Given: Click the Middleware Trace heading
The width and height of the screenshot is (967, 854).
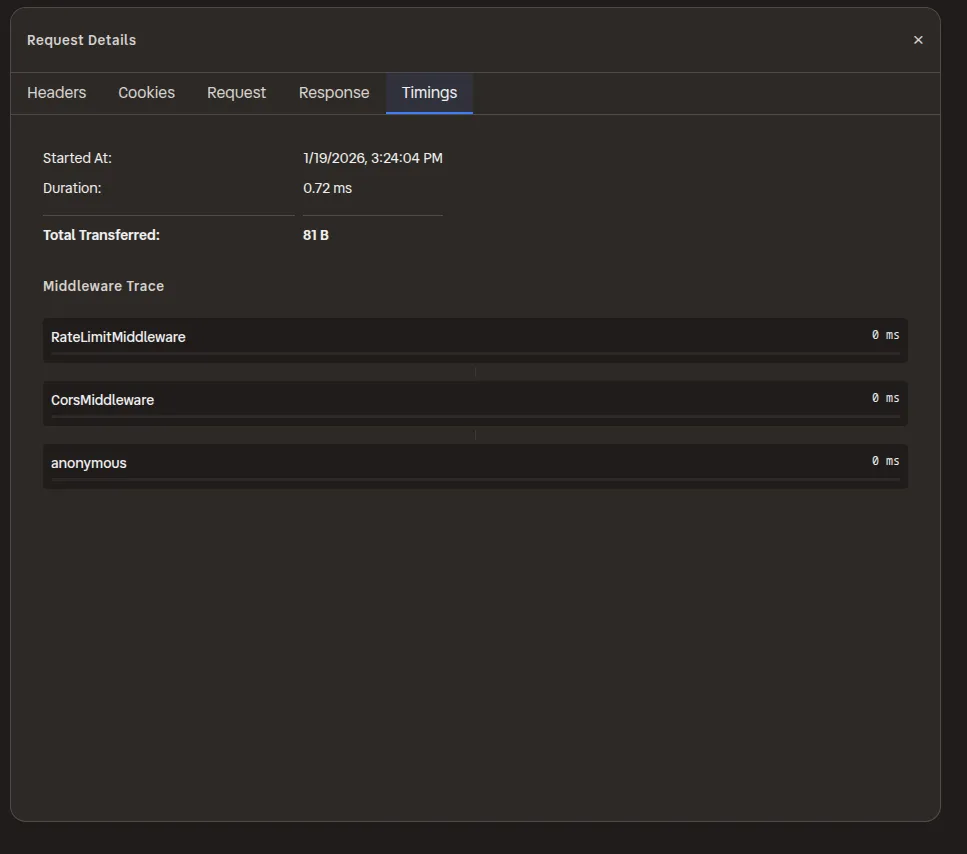Looking at the screenshot, I should click(103, 286).
